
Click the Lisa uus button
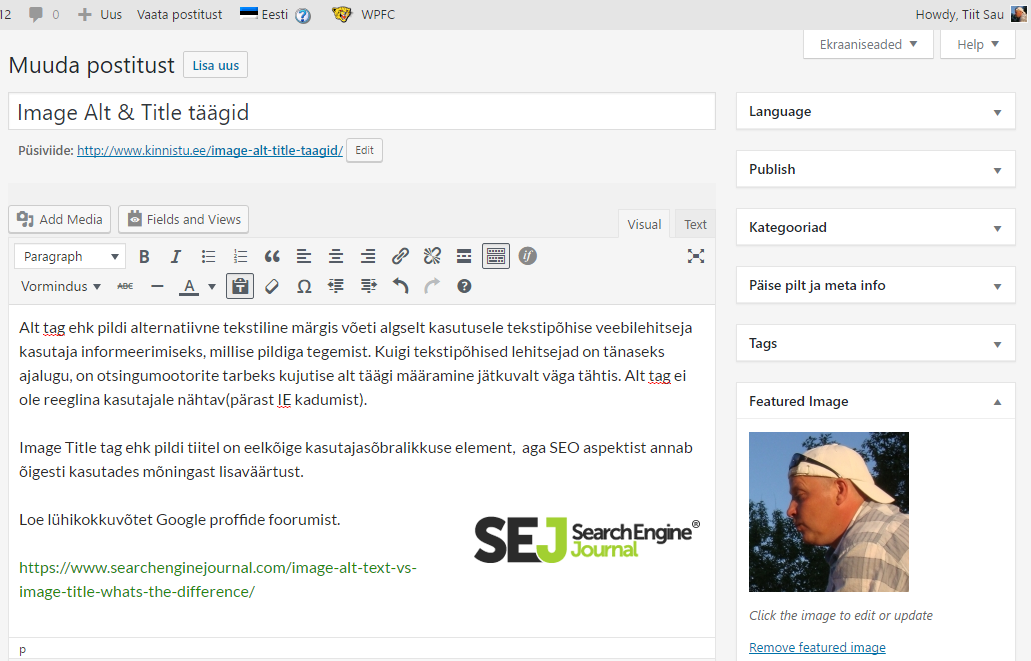coord(216,65)
